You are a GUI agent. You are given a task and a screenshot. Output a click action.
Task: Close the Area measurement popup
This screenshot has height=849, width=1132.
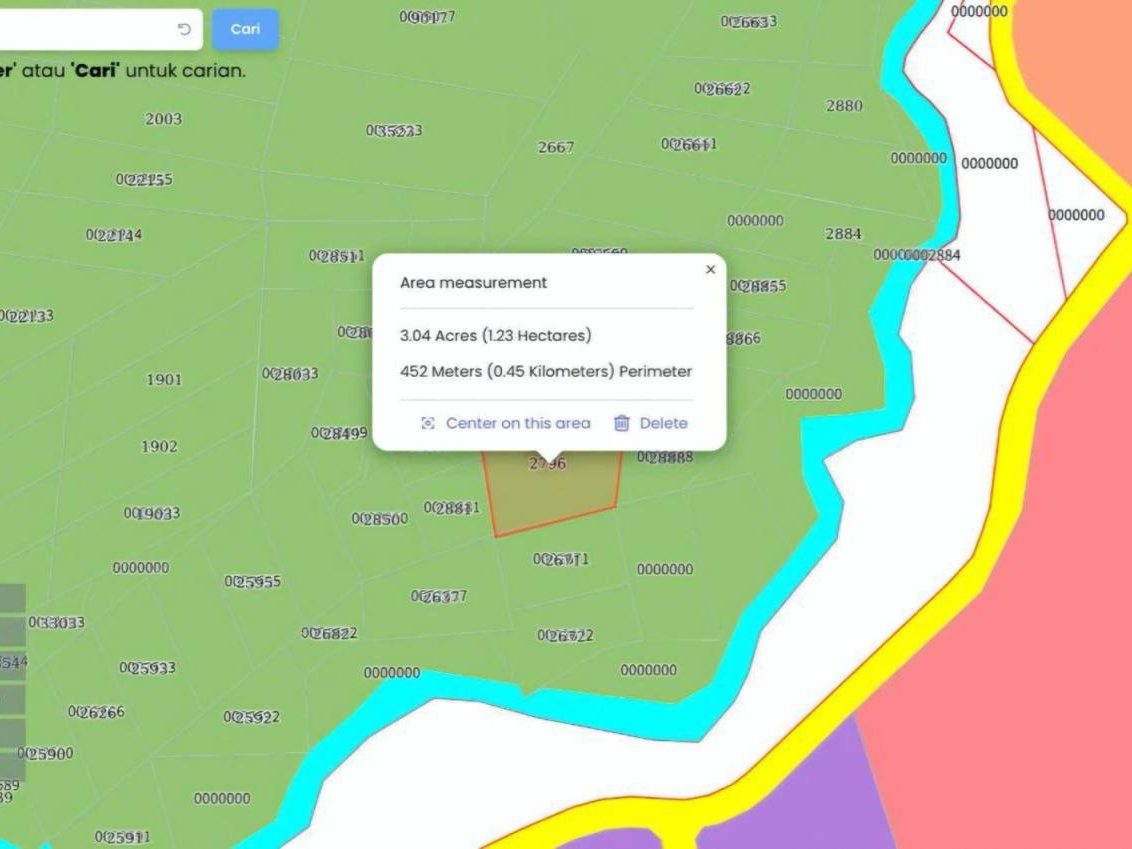click(710, 269)
